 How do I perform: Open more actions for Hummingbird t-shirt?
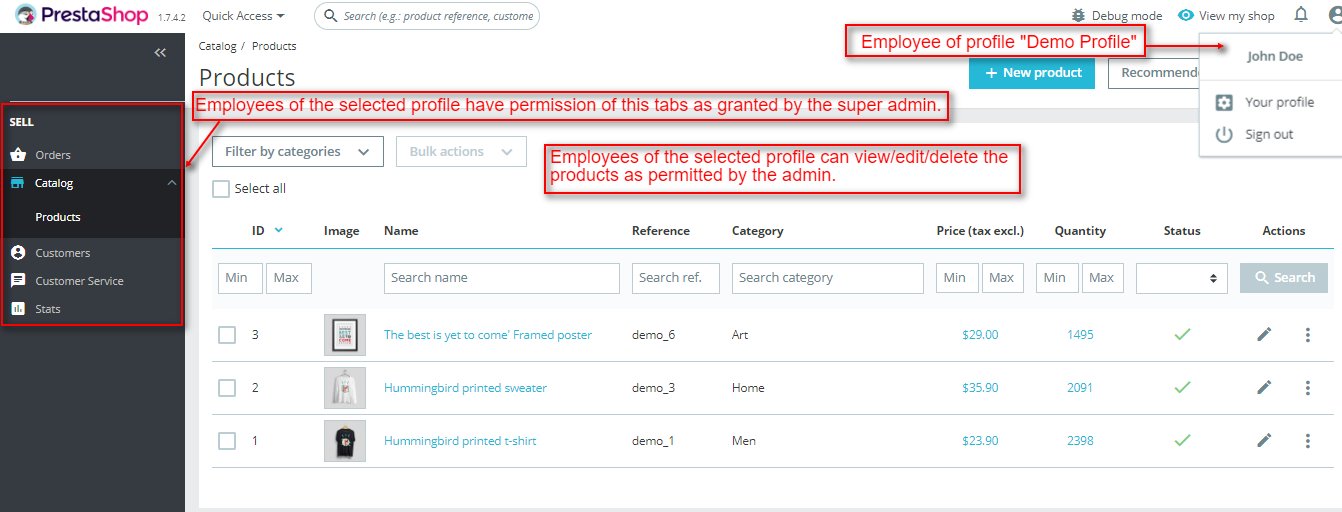1308,440
